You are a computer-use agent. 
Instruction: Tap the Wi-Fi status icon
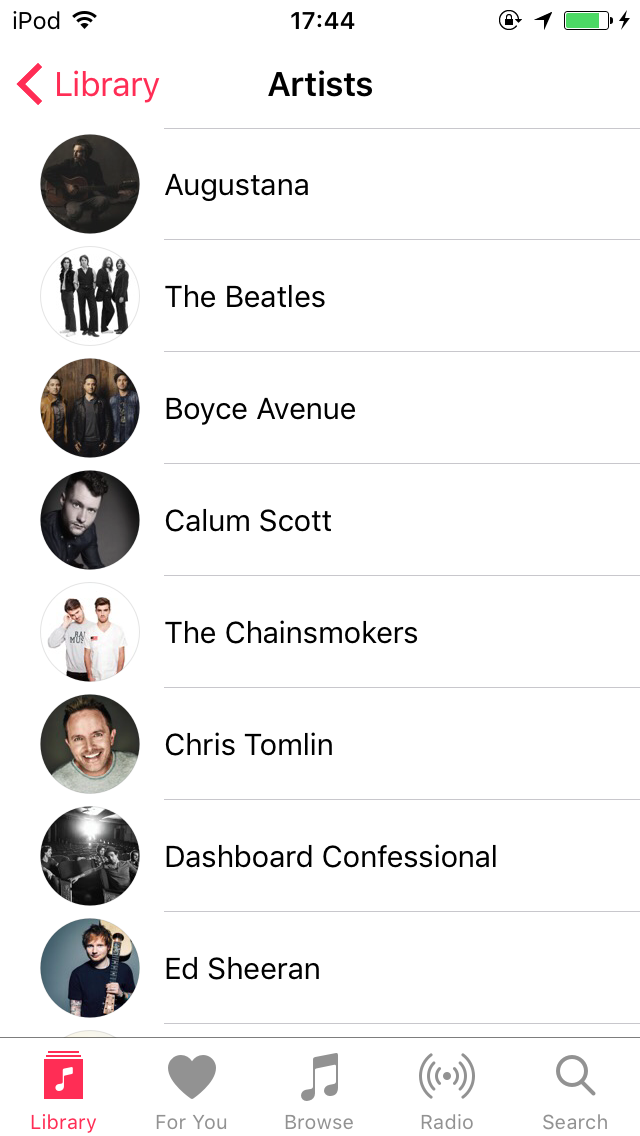click(85, 21)
